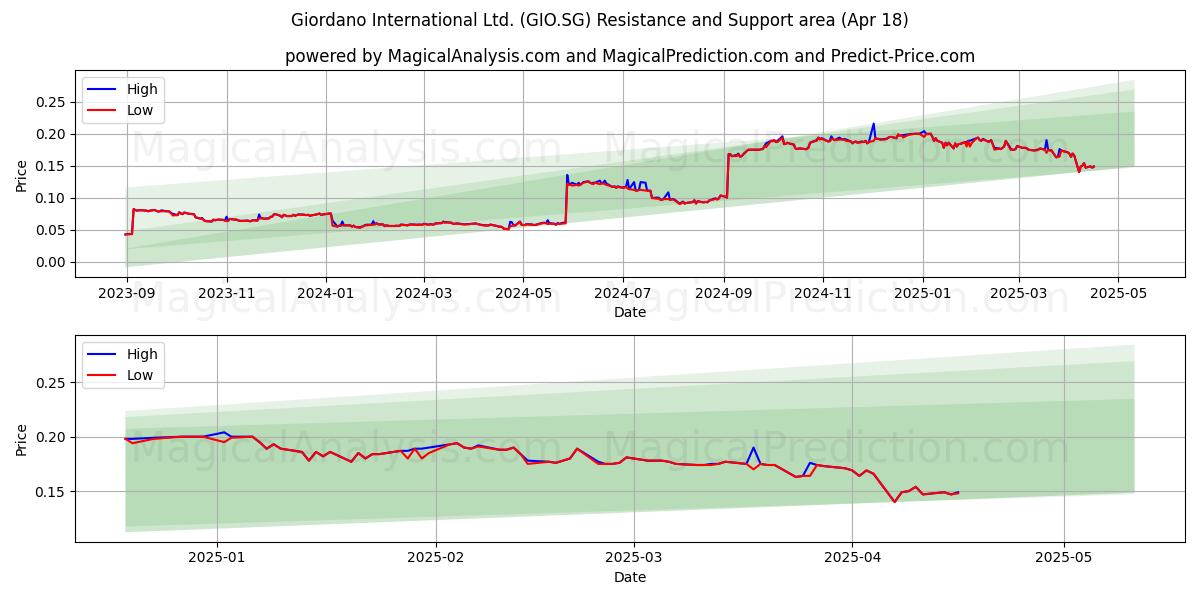This screenshot has width=1200, height=600.
Task: Click the '2023-11' x-axis label in top chart
Action: click(x=227, y=294)
